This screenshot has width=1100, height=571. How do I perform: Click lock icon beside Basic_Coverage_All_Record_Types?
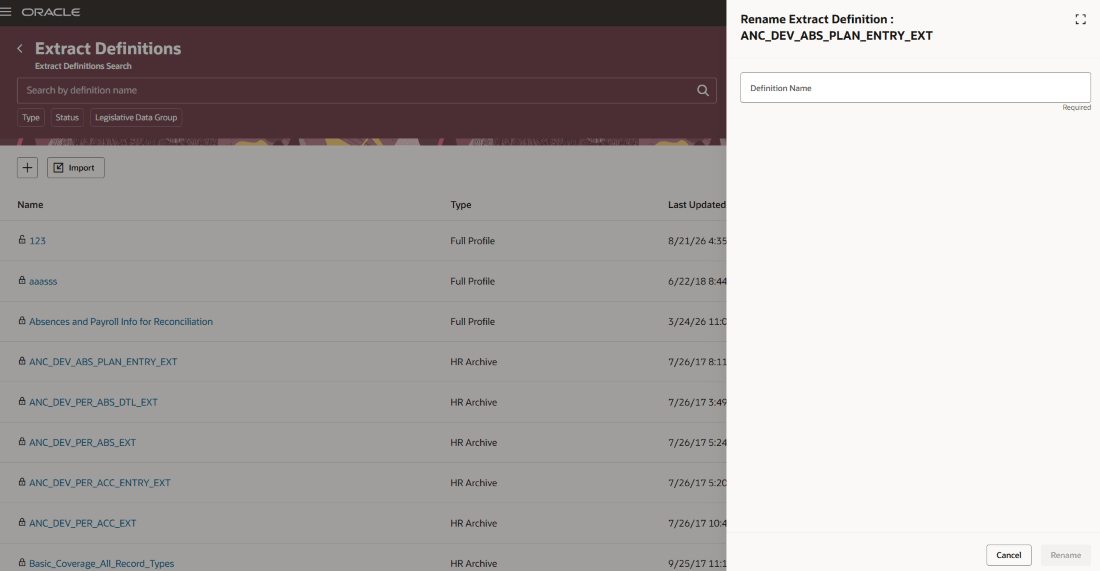22,563
